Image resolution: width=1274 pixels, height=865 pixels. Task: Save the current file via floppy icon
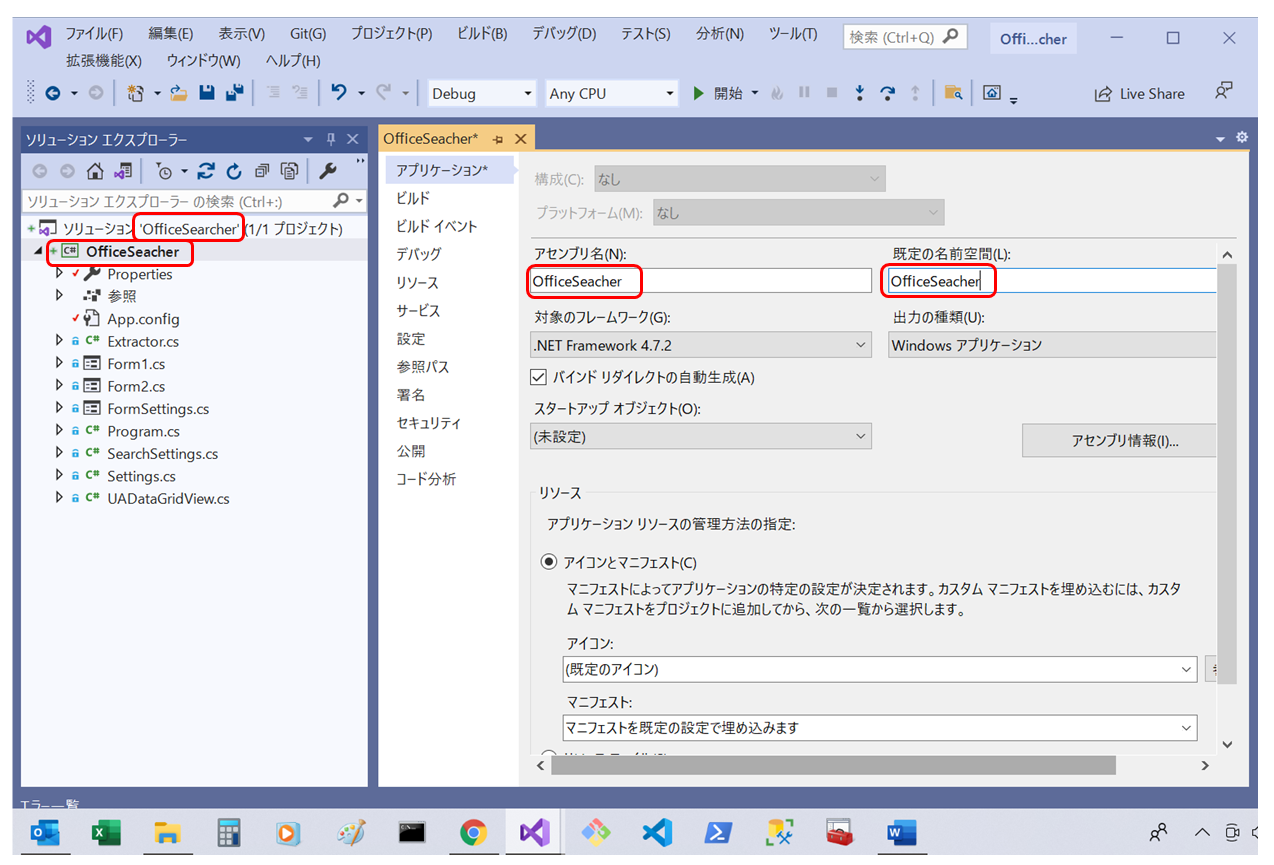(207, 93)
